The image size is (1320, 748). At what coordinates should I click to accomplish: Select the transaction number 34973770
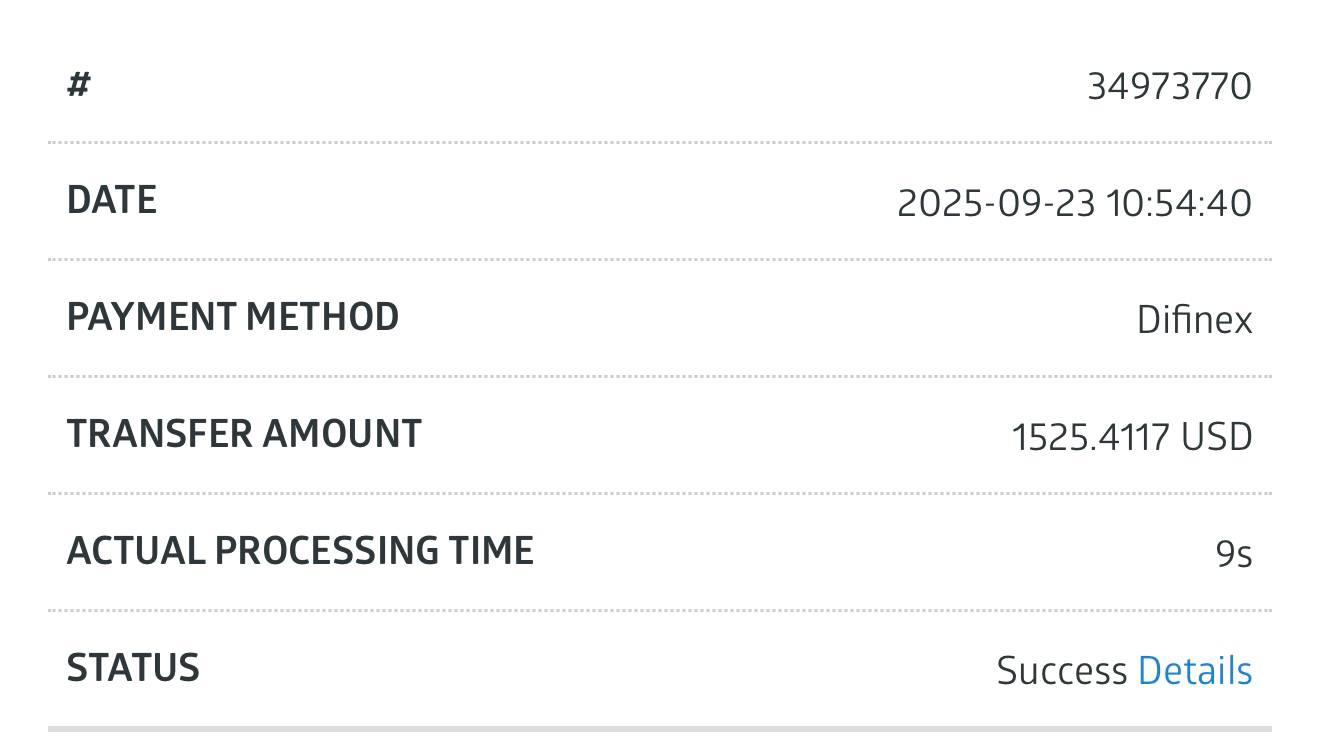(x=1168, y=87)
